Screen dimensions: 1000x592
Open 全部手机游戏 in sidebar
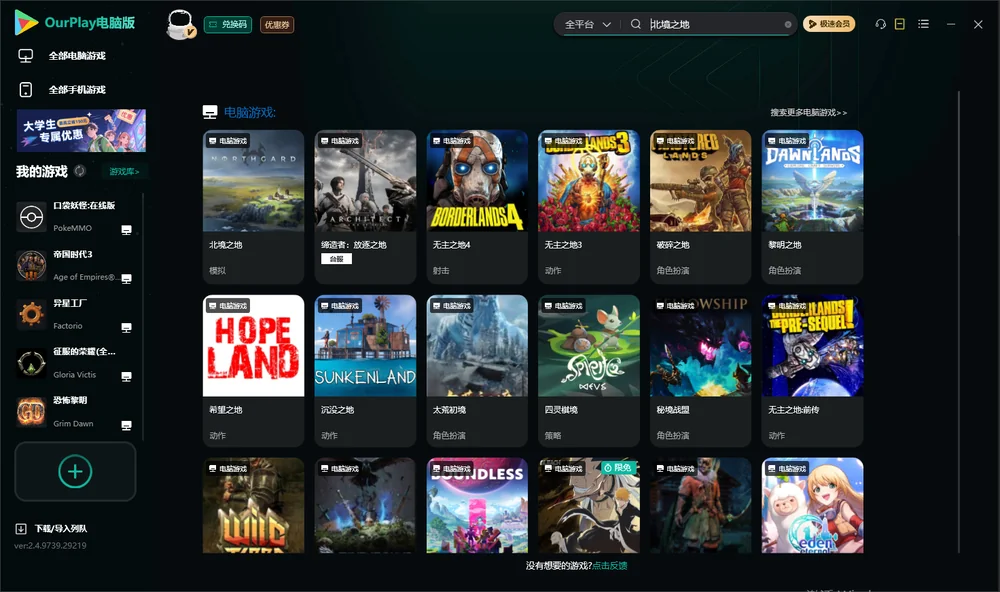tap(77, 89)
